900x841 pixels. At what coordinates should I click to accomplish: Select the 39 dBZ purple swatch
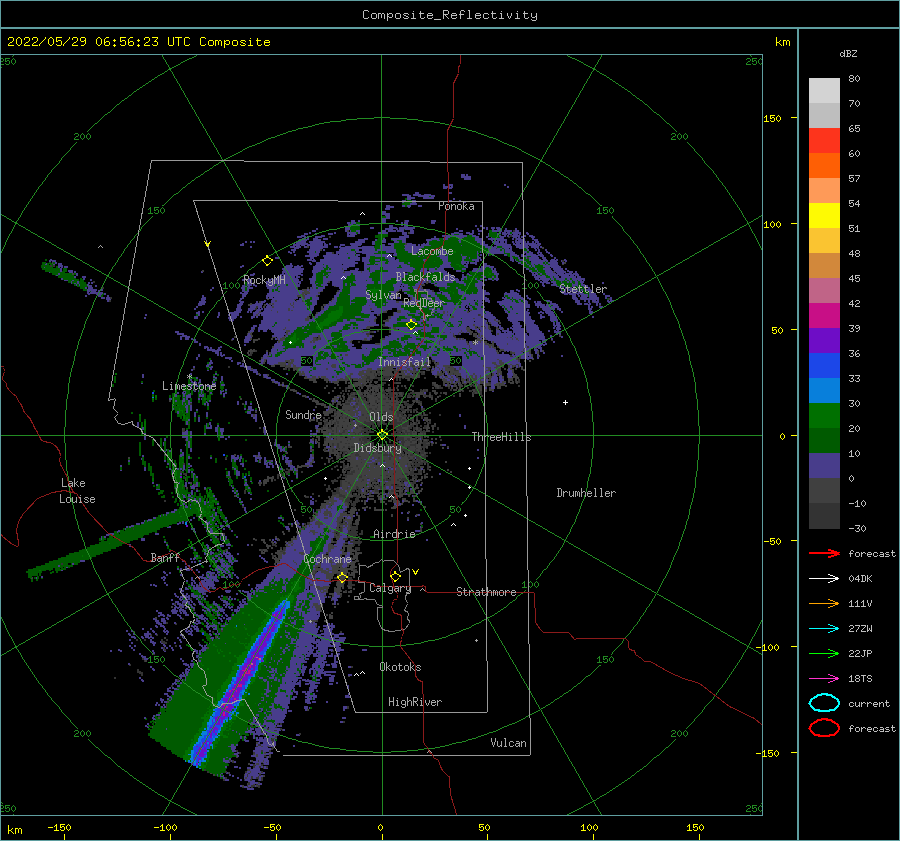coord(824,340)
